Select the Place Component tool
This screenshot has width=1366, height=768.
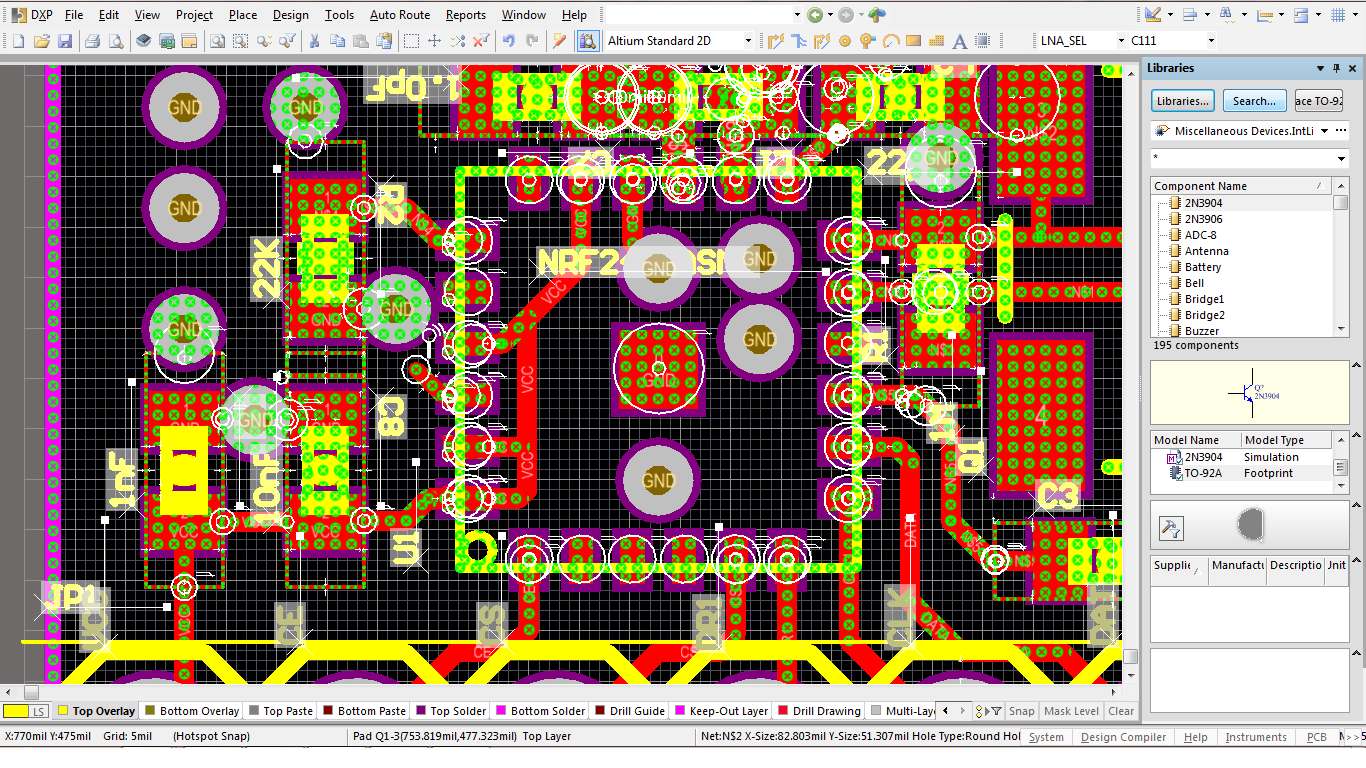click(x=982, y=41)
